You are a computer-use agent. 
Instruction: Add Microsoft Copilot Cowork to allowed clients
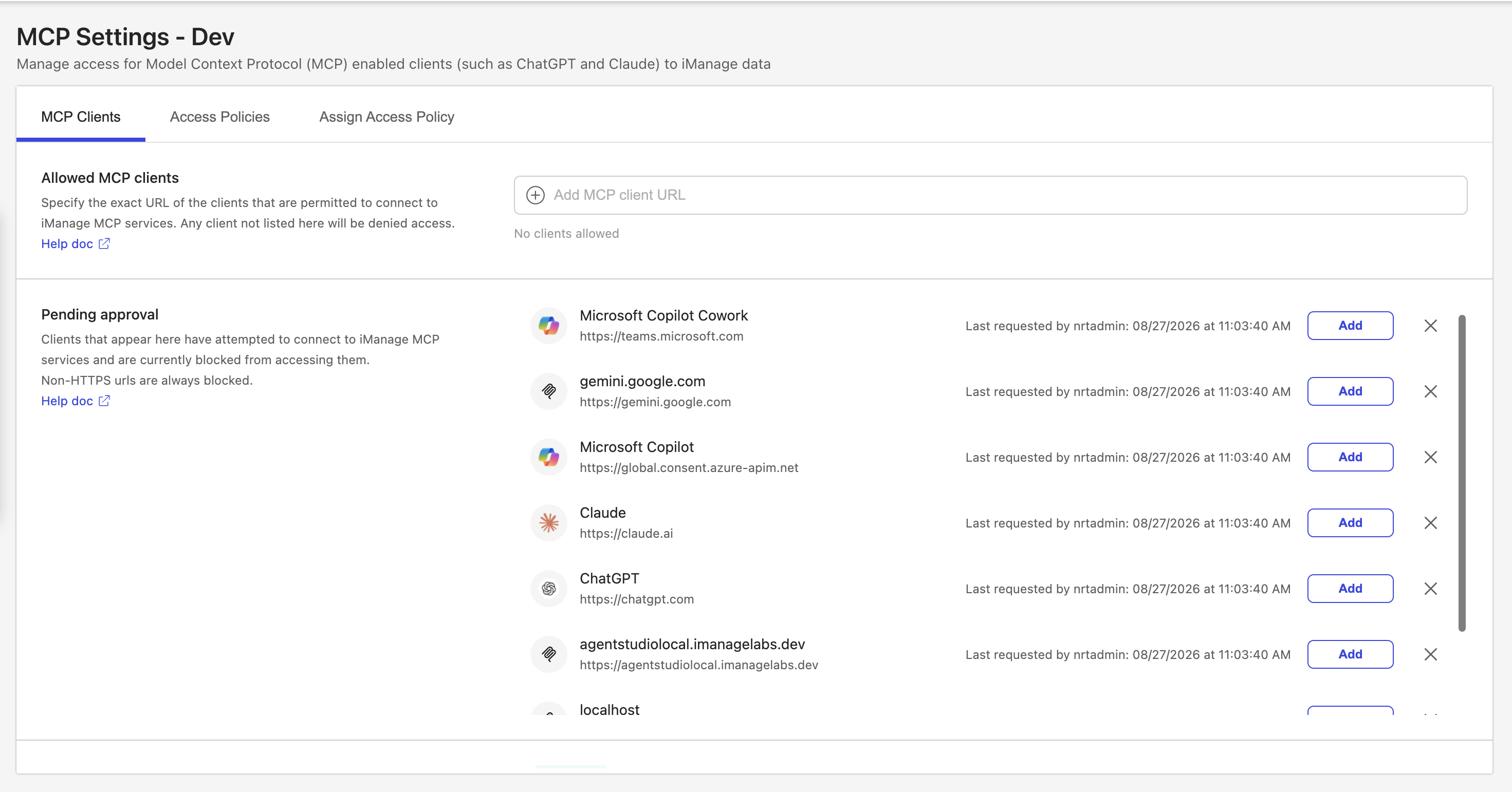[1350, 326]
